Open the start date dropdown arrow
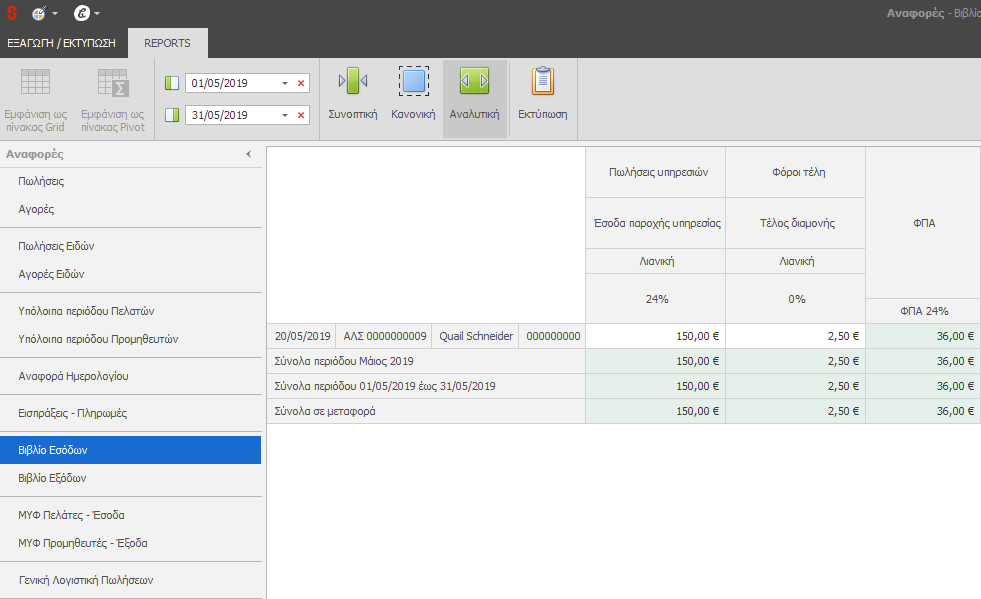The image size is (981, 599). click(284, 83)
